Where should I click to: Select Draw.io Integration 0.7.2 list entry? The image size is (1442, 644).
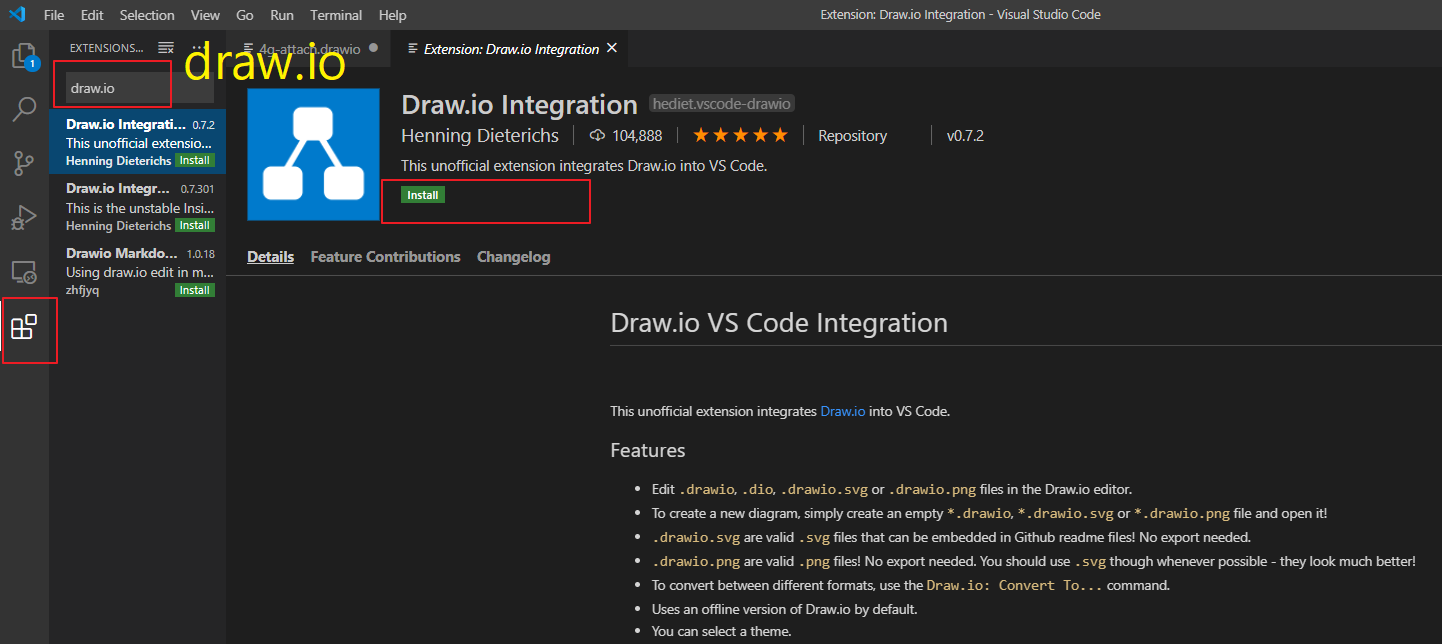[x=138, y=141]
